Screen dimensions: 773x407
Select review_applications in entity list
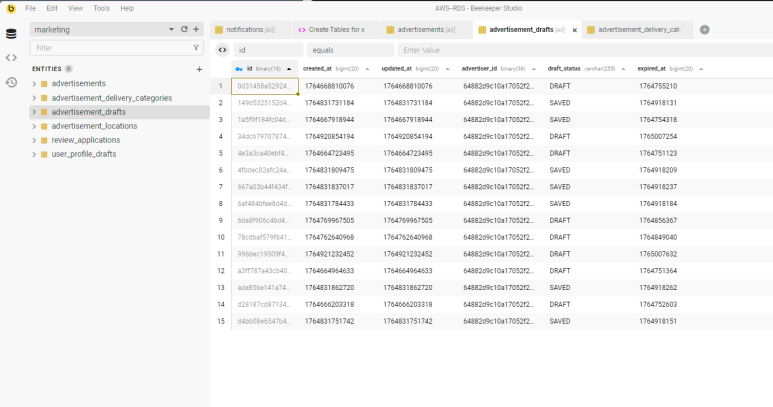pos(86,140)
